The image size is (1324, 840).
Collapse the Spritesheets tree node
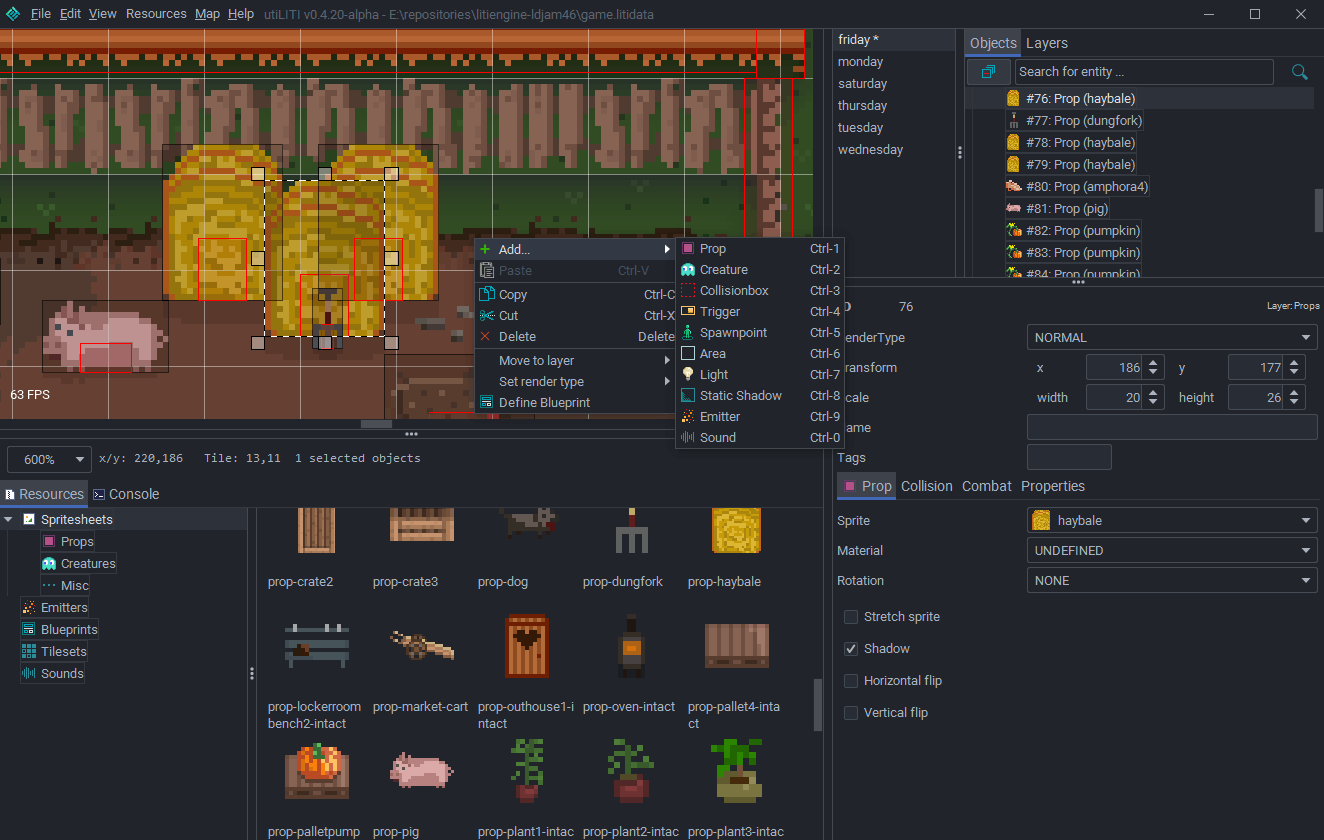[9, 519]
